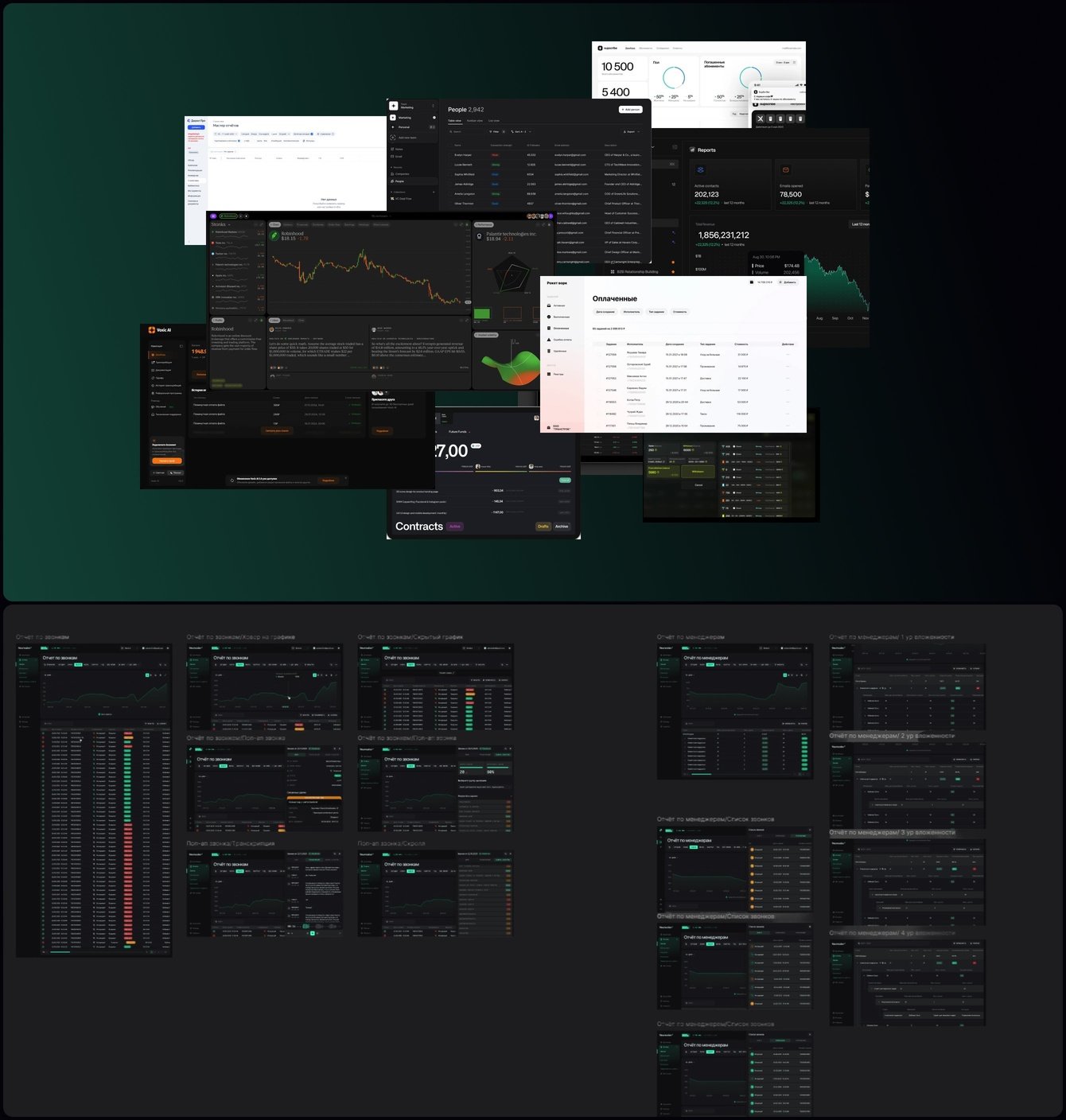This screenshot has height=1120, width=1066.
Task: Select the Chart tab in Stonks window
Action: click(275, 224)
